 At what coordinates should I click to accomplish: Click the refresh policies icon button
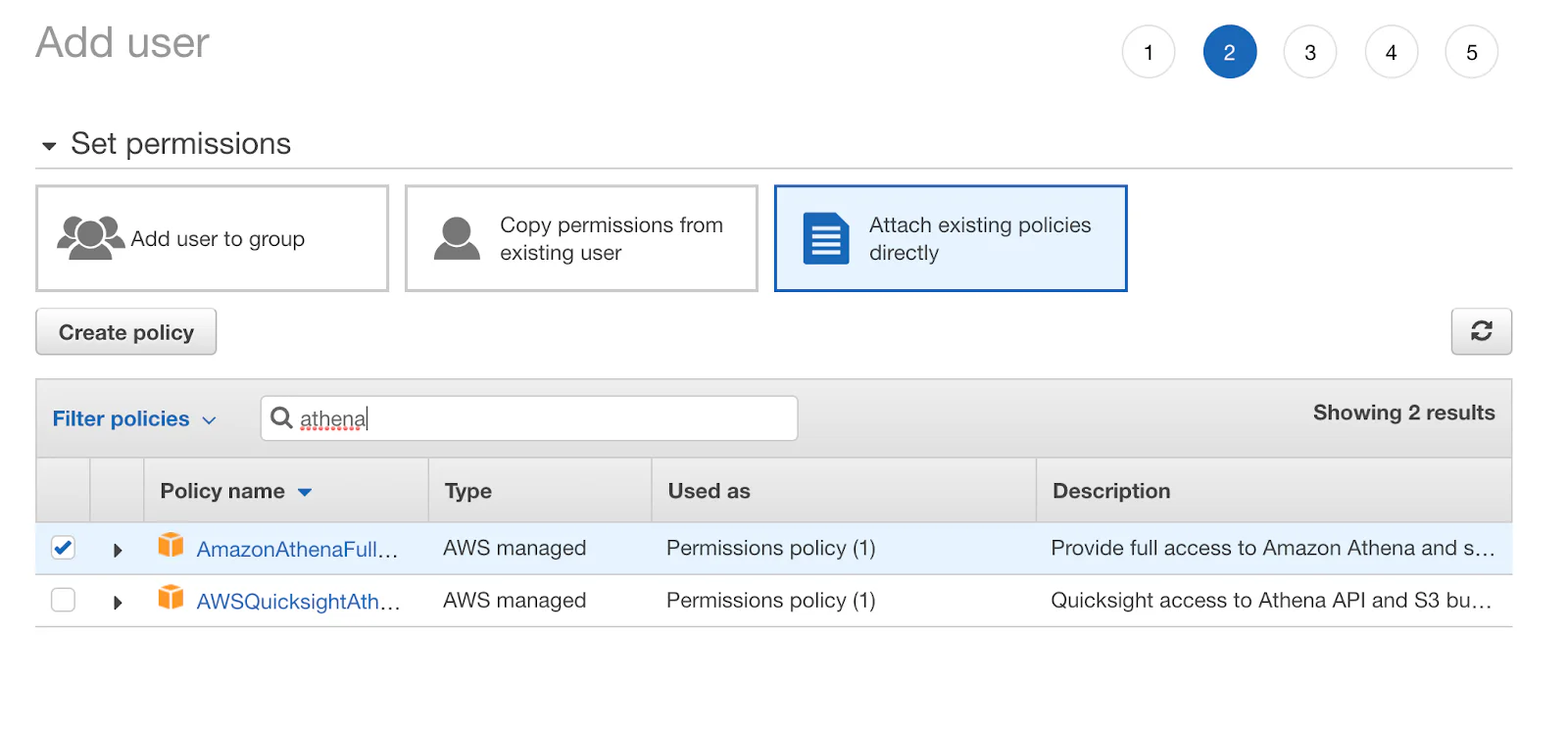click(x=1481, y=331)
